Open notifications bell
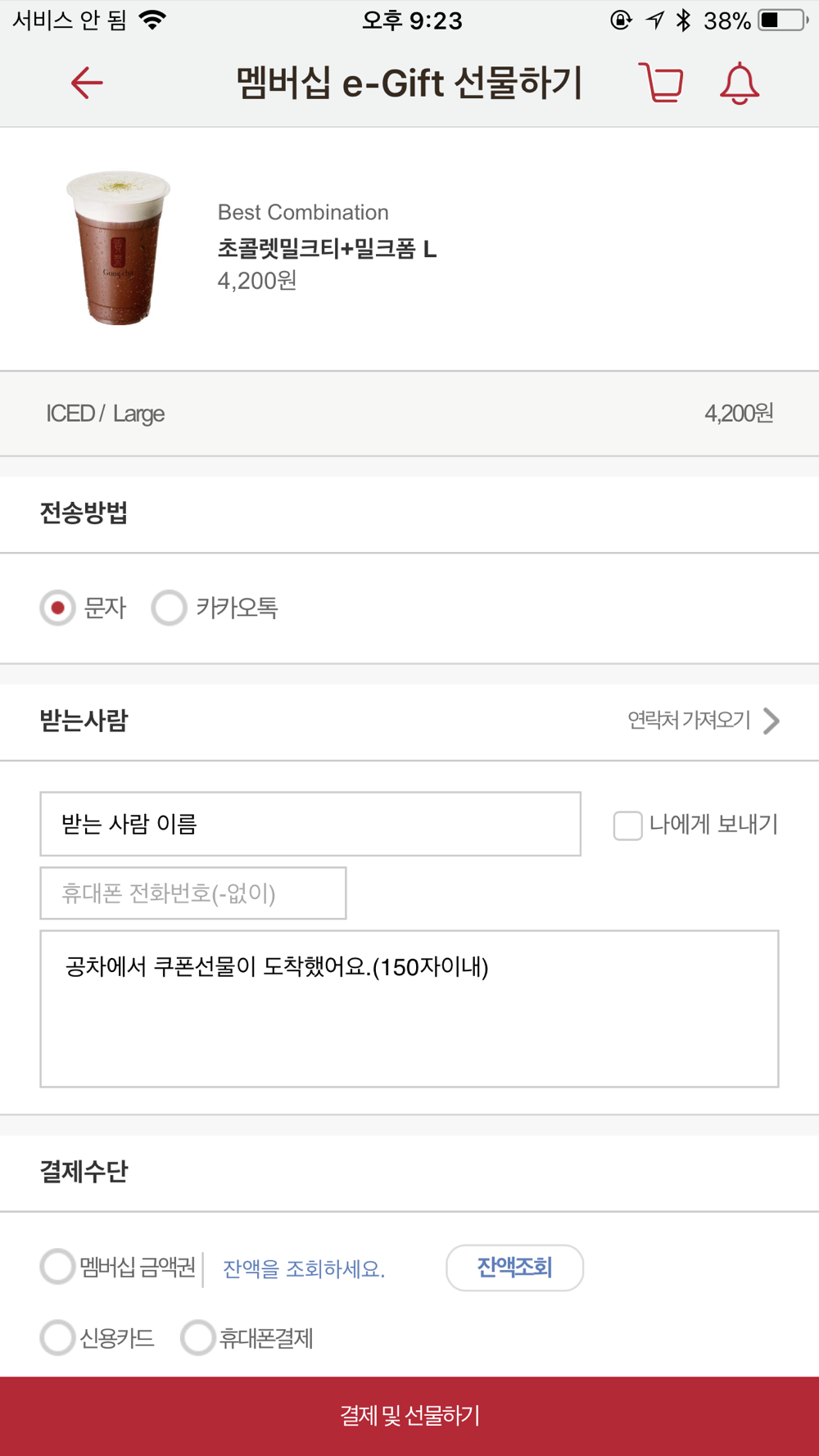The height and width of the screenshot is (1456, 819). click(x=739, y=83)
